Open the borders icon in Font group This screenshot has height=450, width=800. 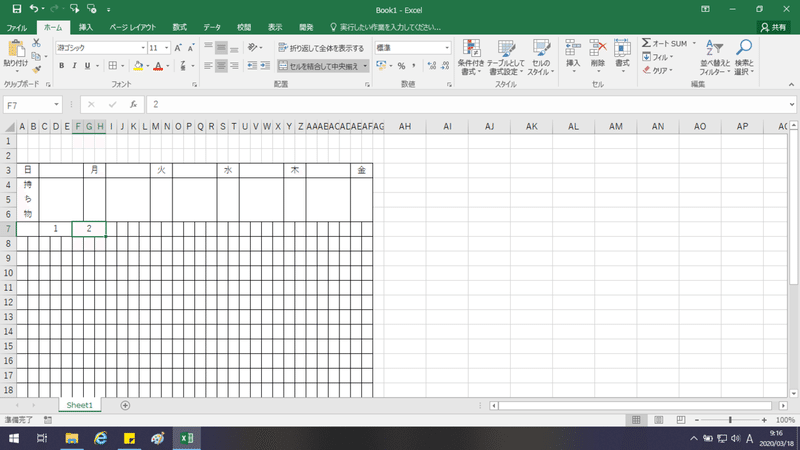tap(113, 66)
